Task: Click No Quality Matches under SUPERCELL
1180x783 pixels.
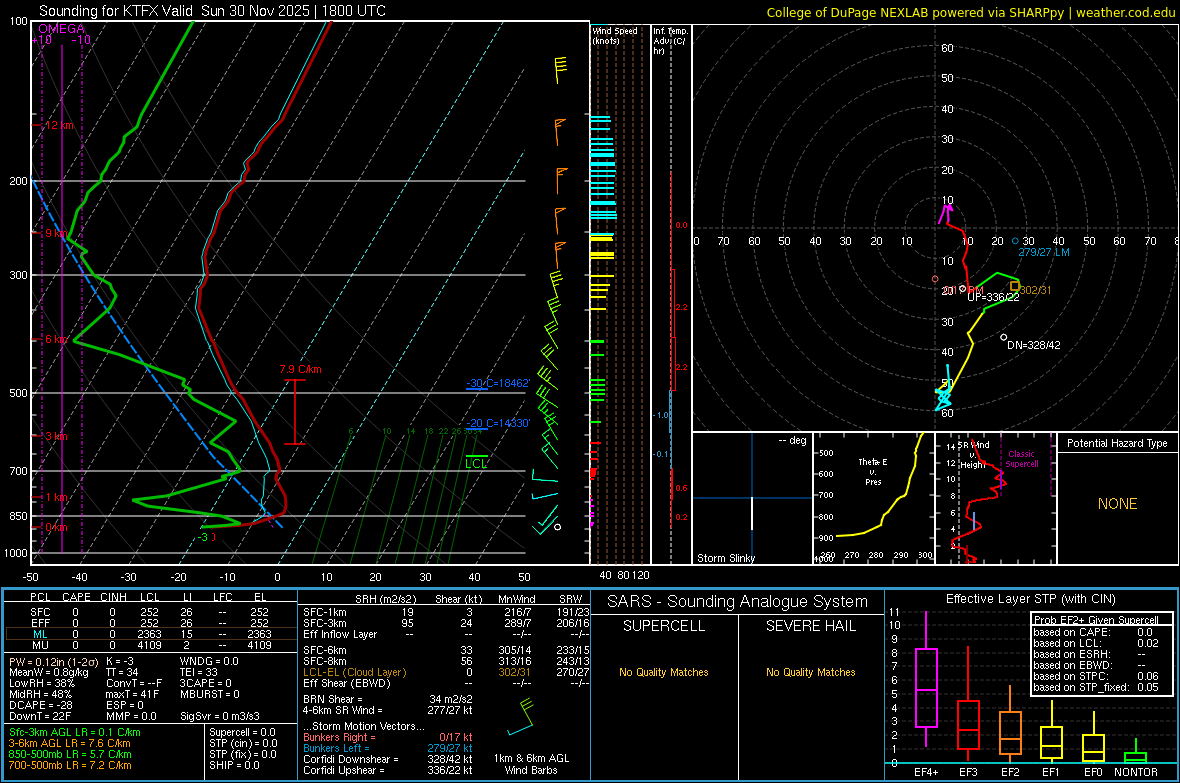Action: [x=664, y=672]
